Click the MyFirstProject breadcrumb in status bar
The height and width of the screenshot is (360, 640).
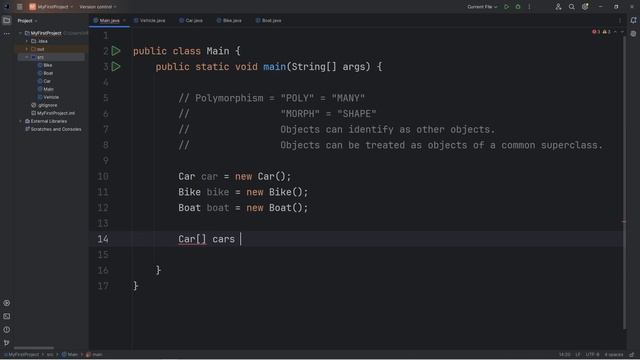pos(22,355)
